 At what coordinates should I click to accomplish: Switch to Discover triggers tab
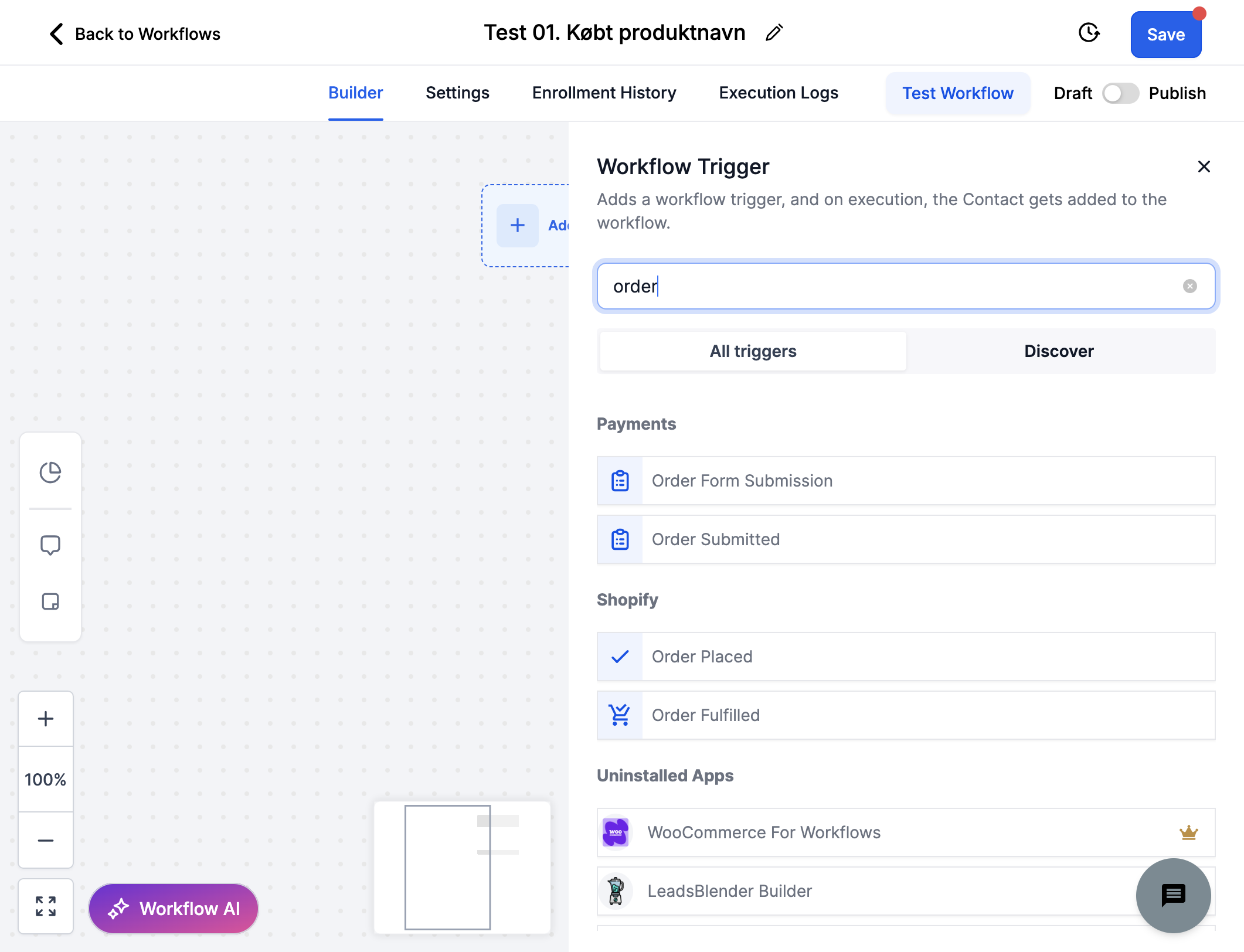[x=1059, y=351]
